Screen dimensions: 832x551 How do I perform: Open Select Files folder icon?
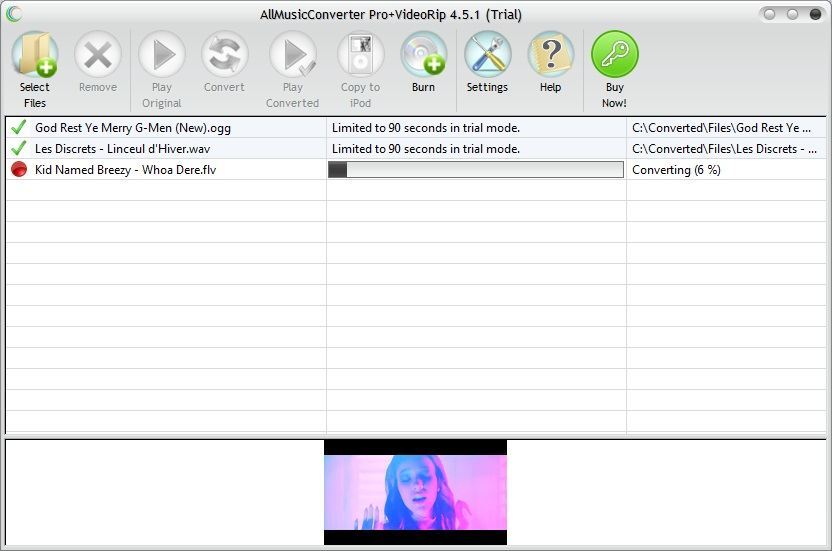[x=35, y=54]
